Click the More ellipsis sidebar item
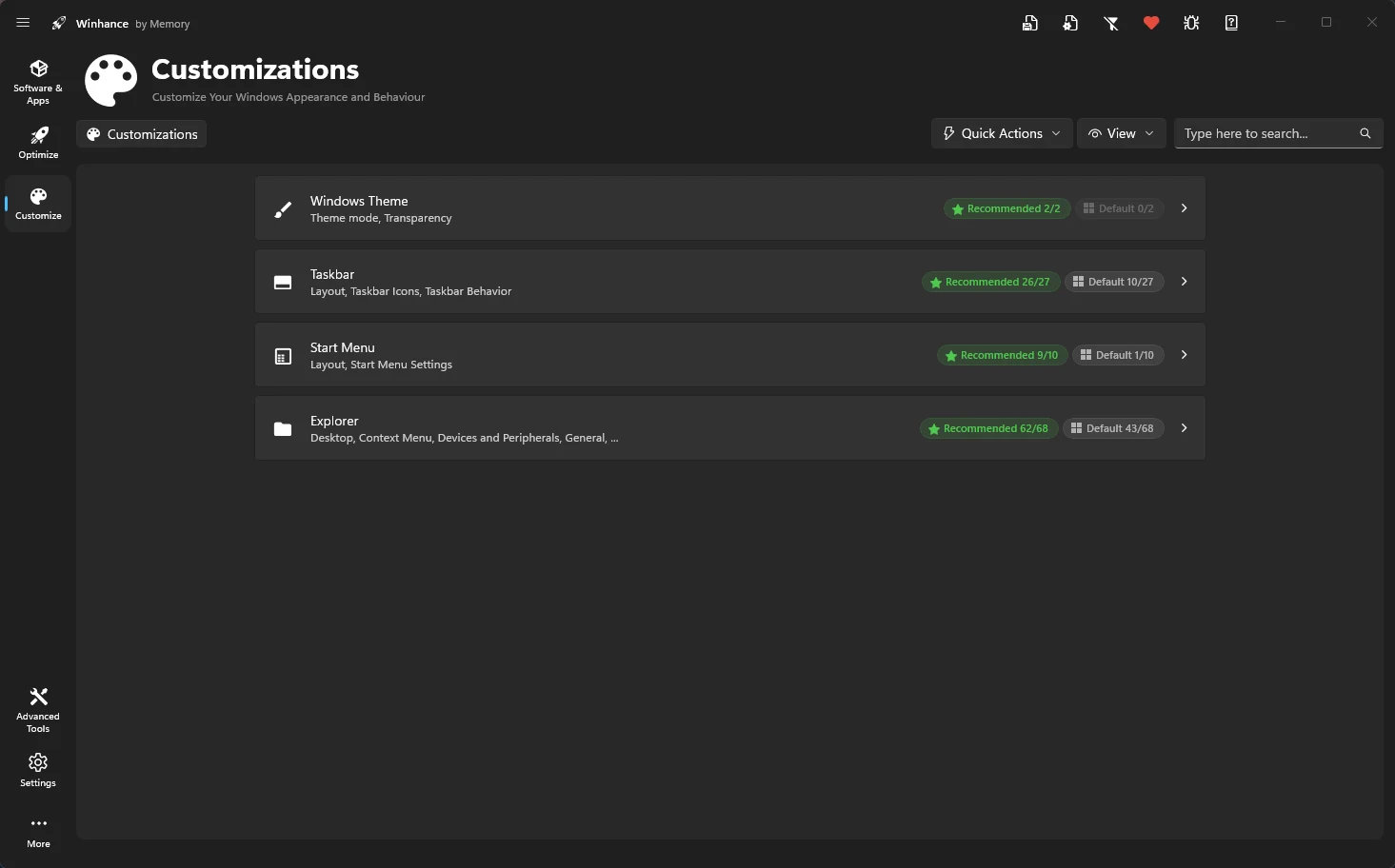The image size is (1395, 868). (x=38, y=832)
